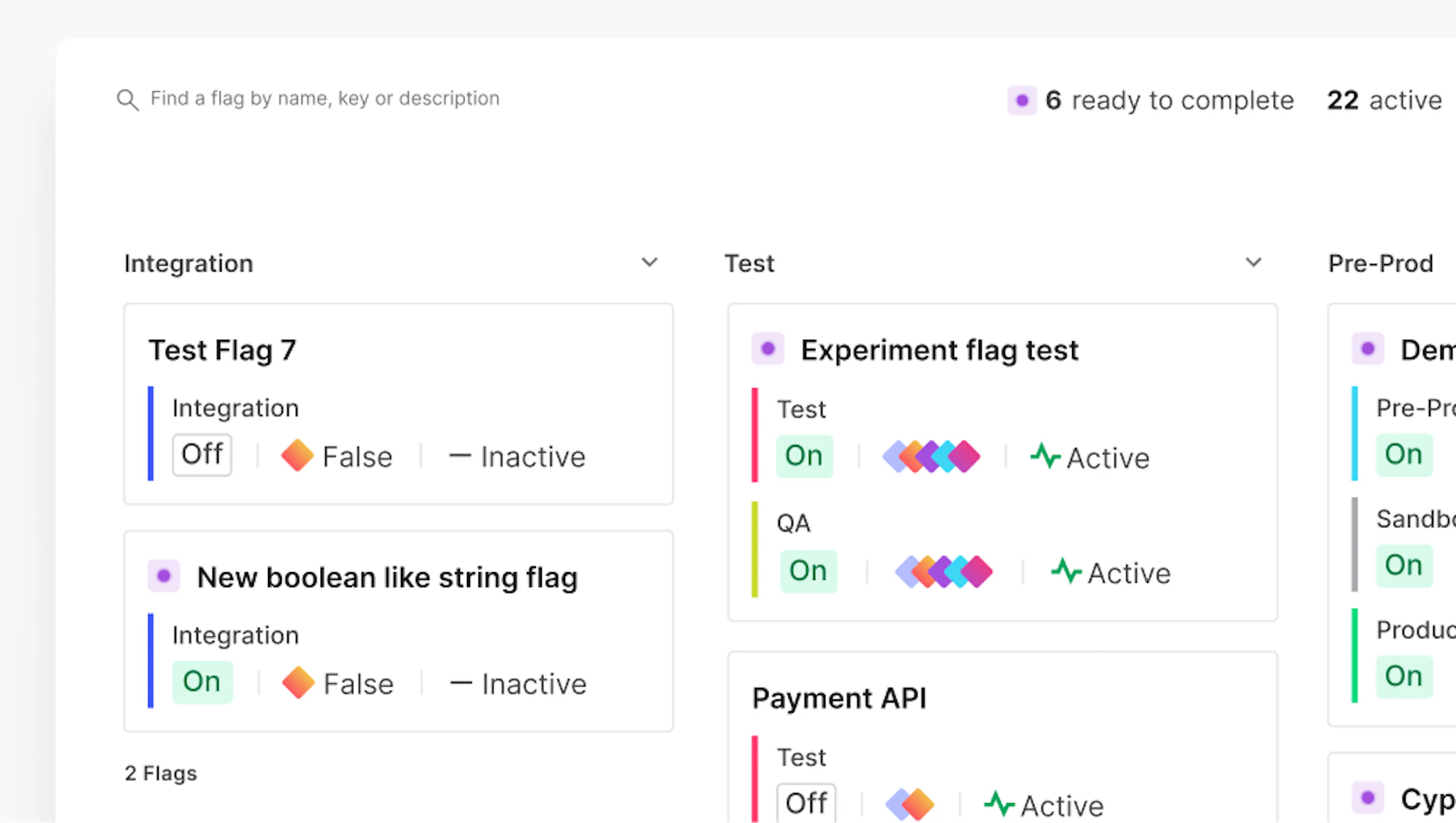
Task: Click orange False variation diamond in Test Flag 7
Action: [297, 456]
